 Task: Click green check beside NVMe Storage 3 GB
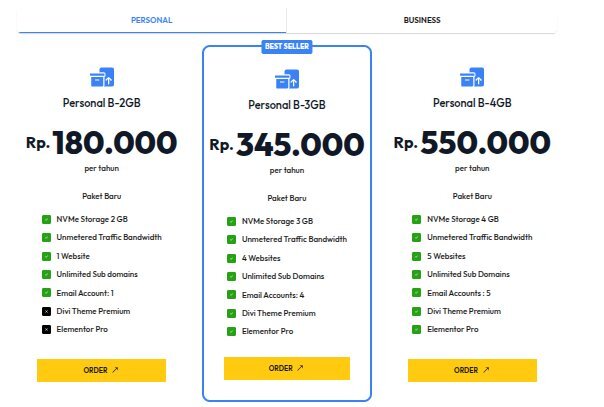tap(232, 222)
